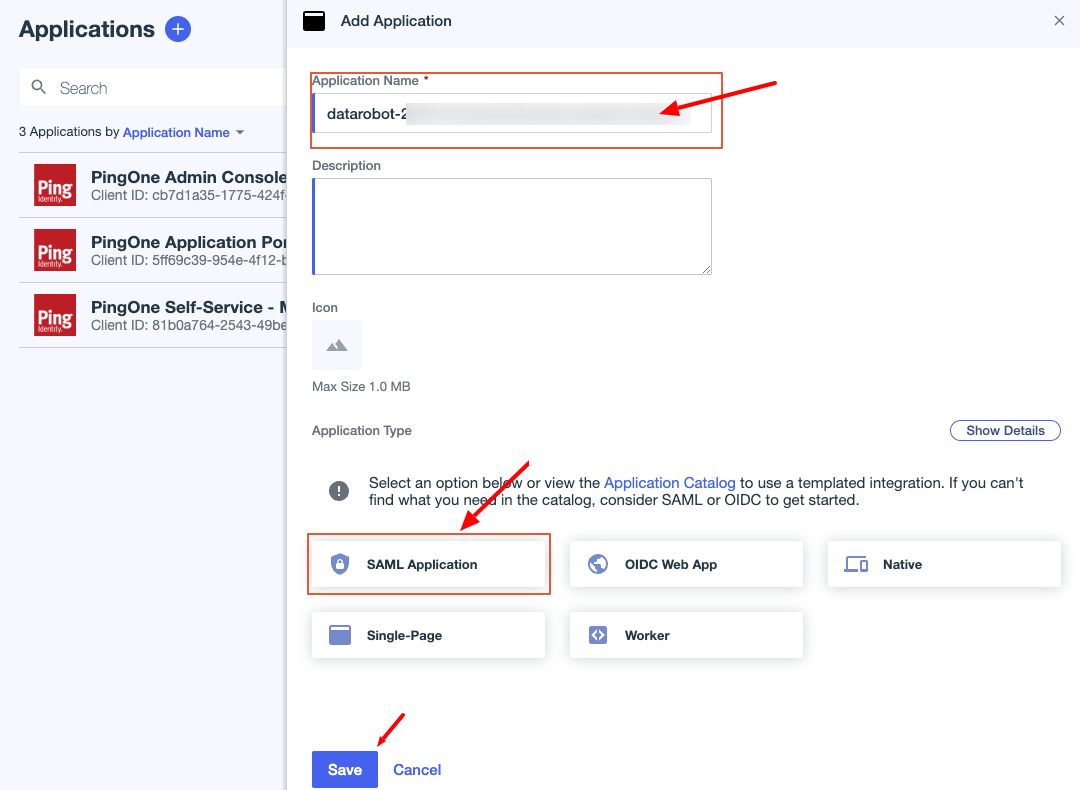The image size is (1080, 790).
Task: Click the PingOne Self-Service logo
Action: click(x=55, y=315)
